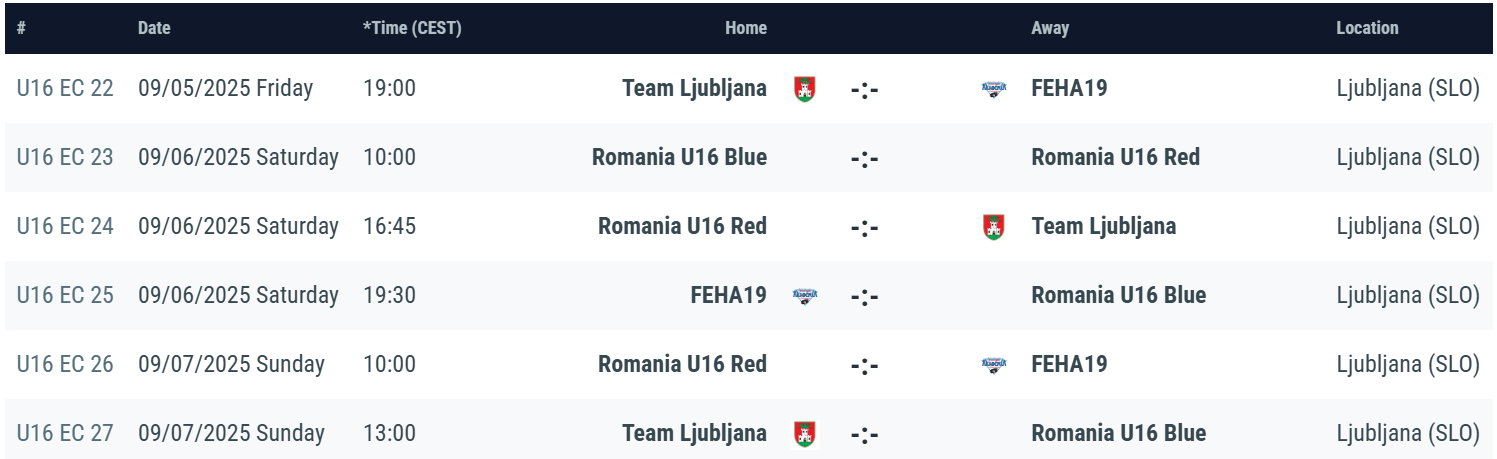Open game U16 EC 27 link

65,433
